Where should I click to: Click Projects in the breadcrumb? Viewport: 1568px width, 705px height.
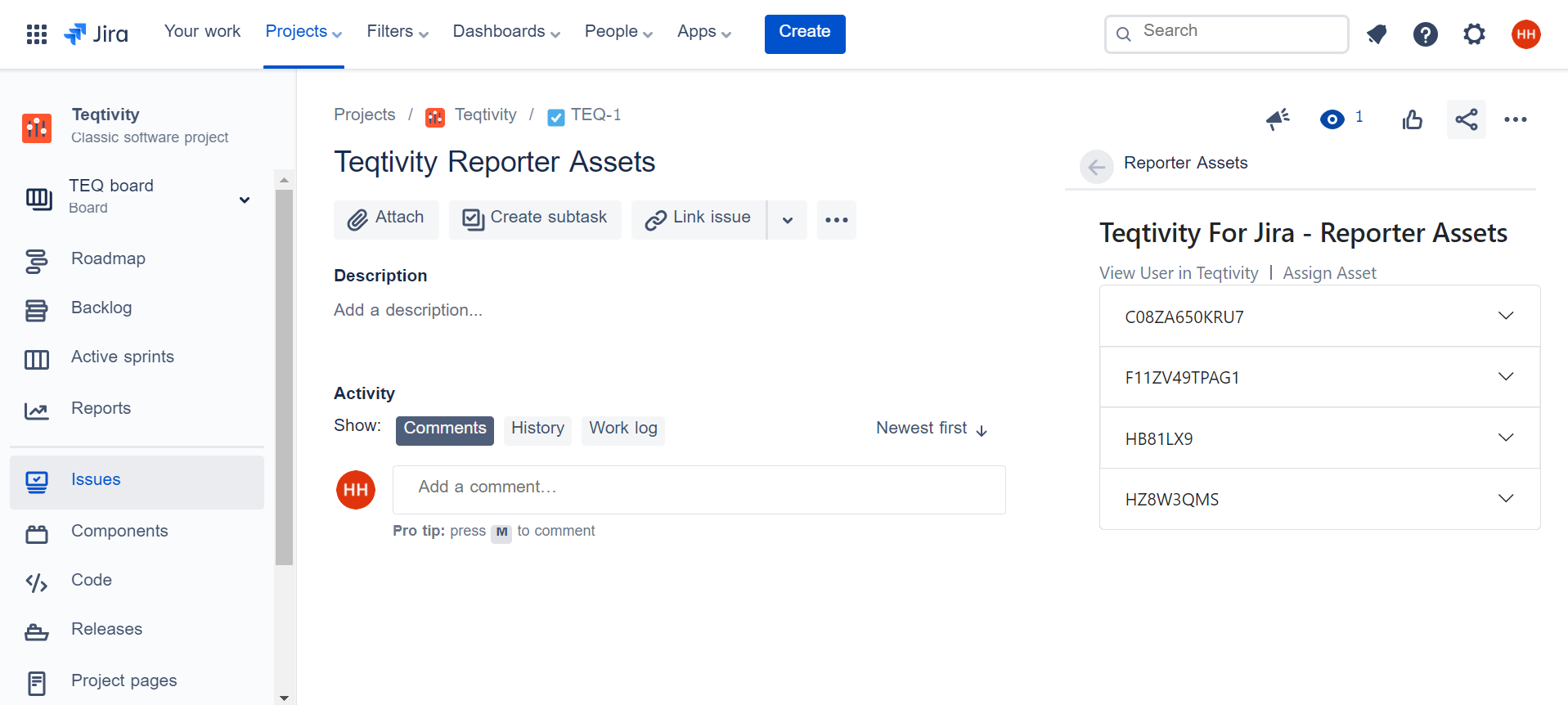(x=365, y=115)
